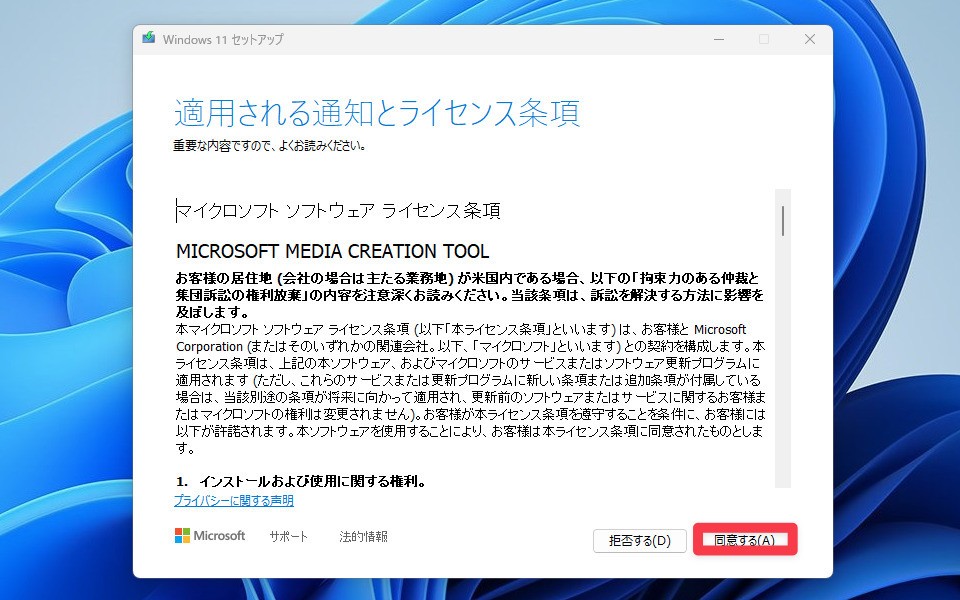Screen dimensions: 960x600
Task: Close the Windows 11 setup window
Action: click(809, 39)
